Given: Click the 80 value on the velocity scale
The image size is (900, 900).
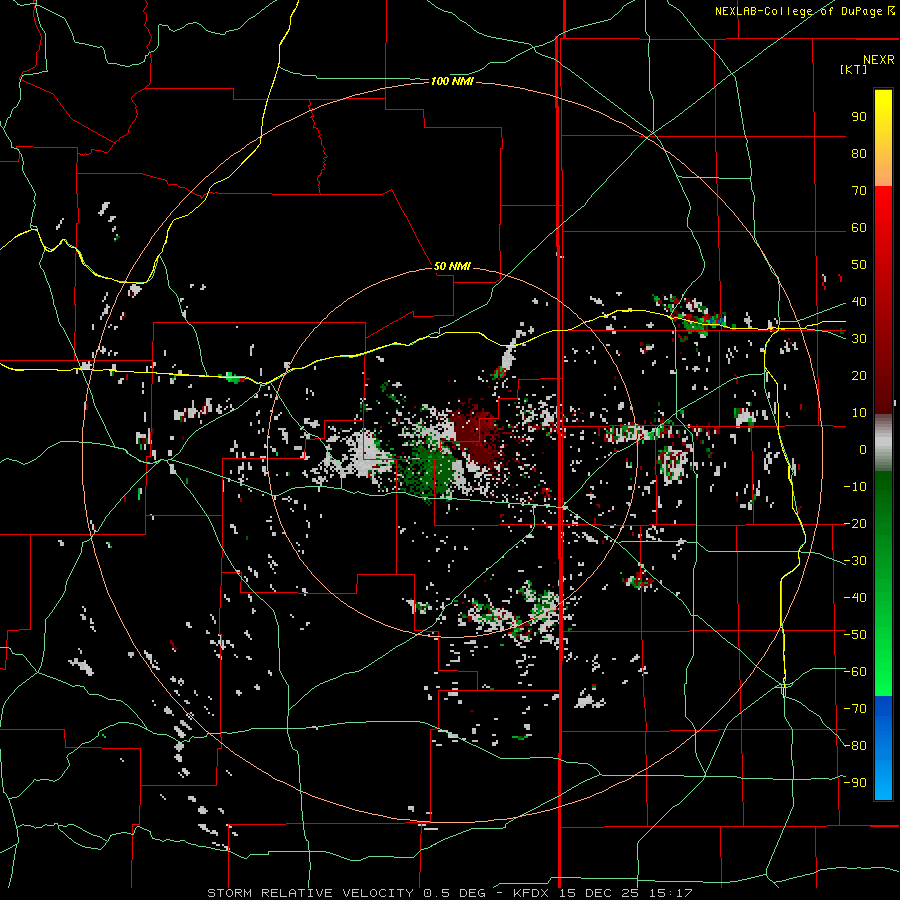Looking at the screenshot, I should point(859,154).
